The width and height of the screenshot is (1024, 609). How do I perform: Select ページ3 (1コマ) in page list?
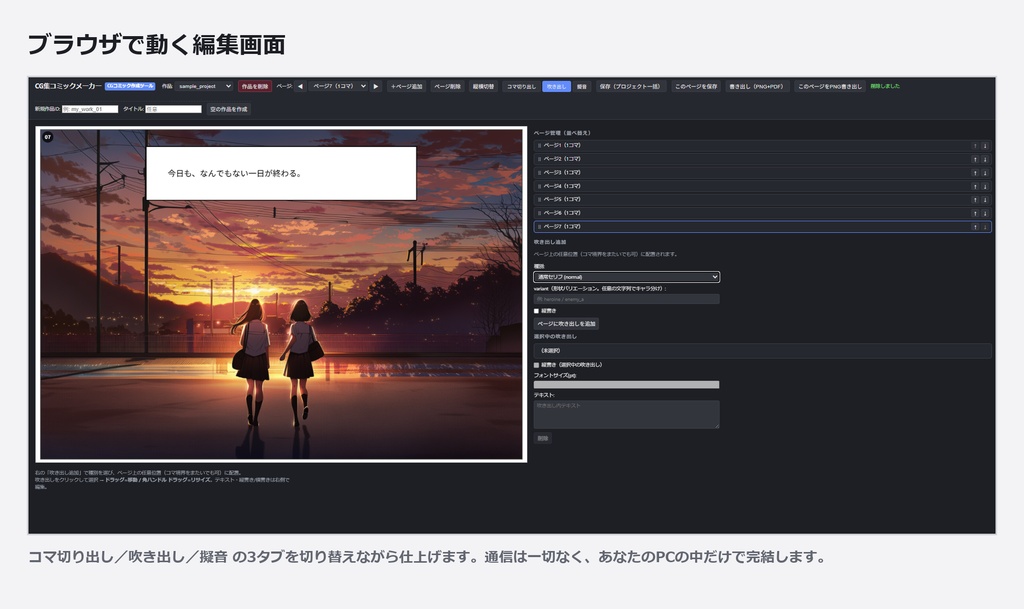[762, 173]
